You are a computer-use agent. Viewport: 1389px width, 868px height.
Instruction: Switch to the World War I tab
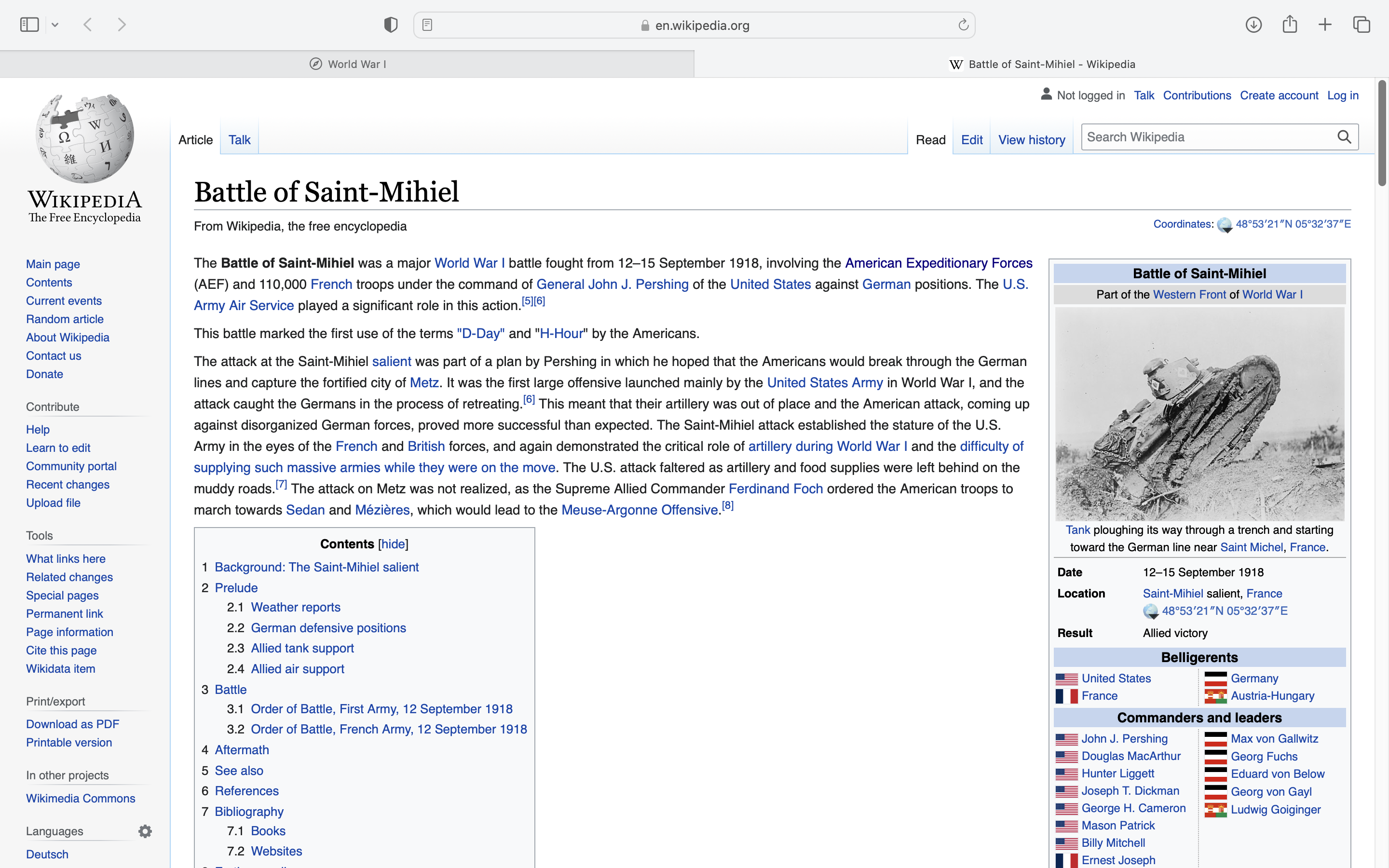(x=347, y=64)
